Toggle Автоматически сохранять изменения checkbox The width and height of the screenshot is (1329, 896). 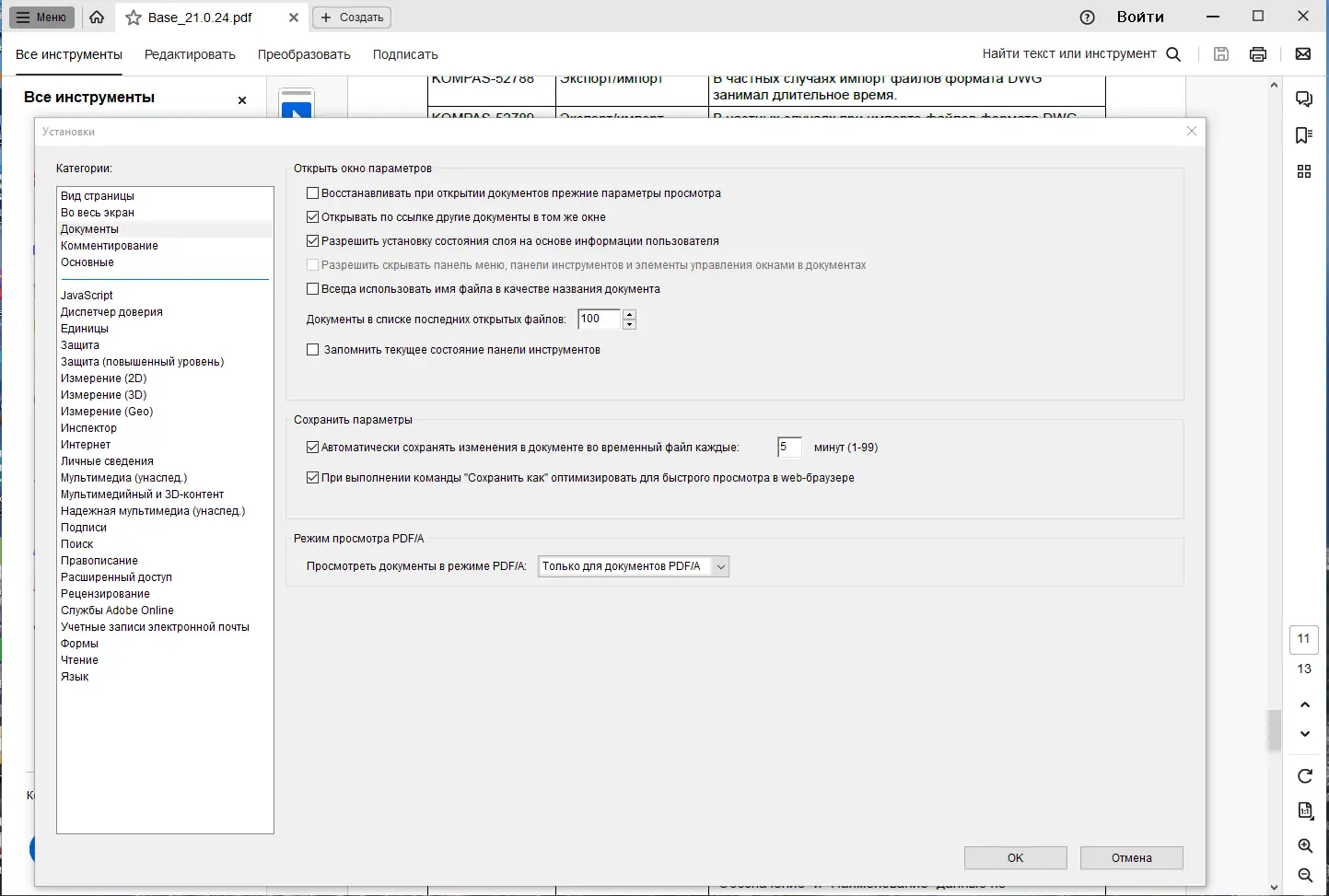[x=312, y=448]
